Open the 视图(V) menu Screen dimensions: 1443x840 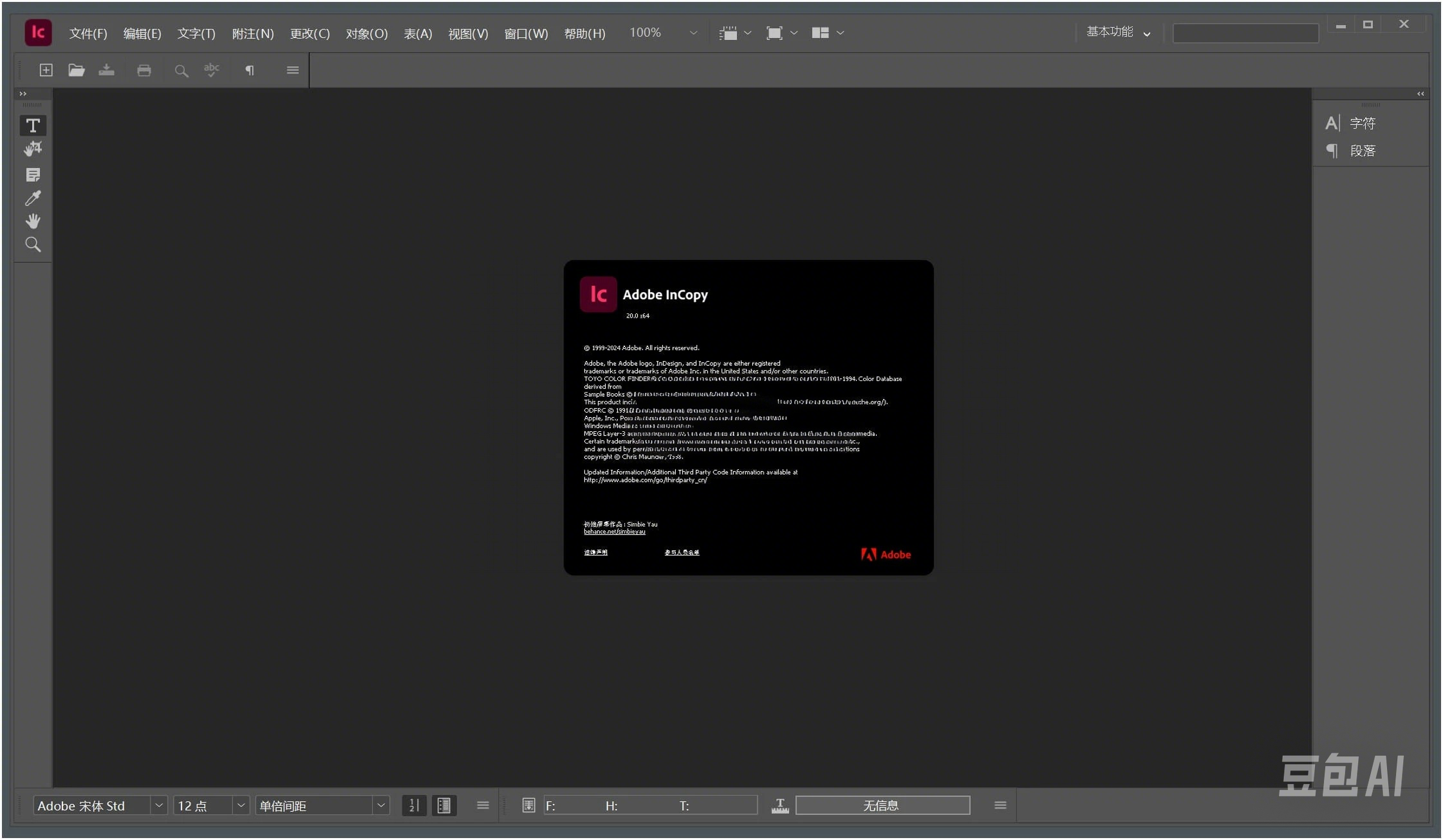coord(468,33)
